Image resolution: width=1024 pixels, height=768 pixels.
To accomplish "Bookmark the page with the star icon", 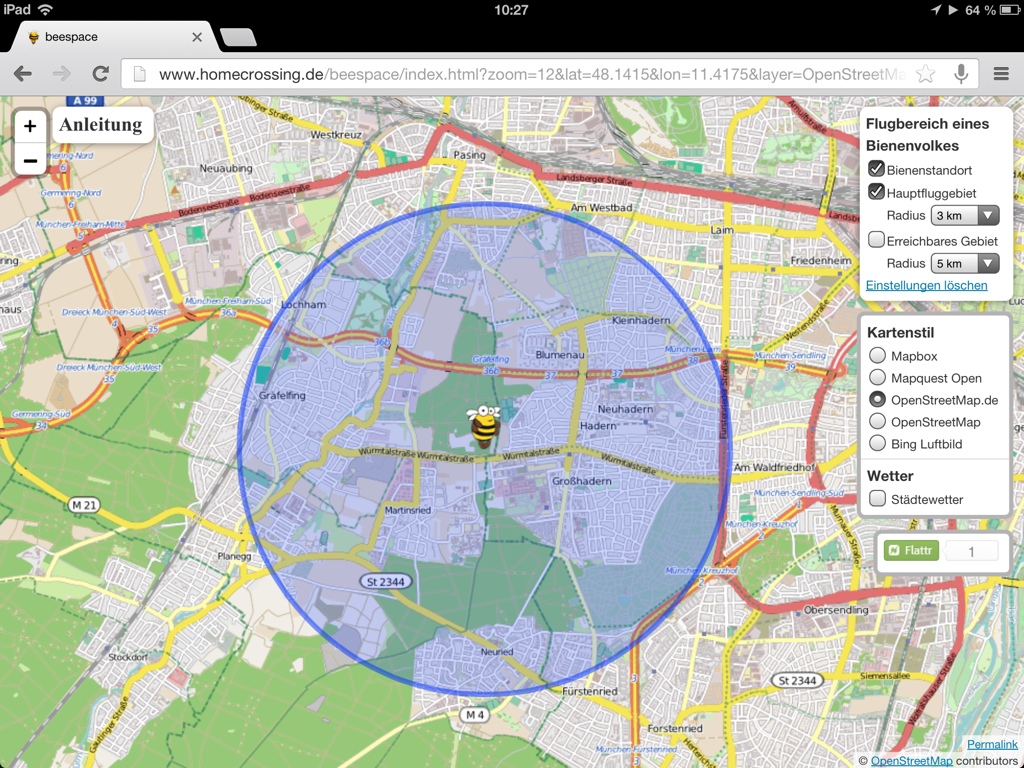I will [926, 74].
